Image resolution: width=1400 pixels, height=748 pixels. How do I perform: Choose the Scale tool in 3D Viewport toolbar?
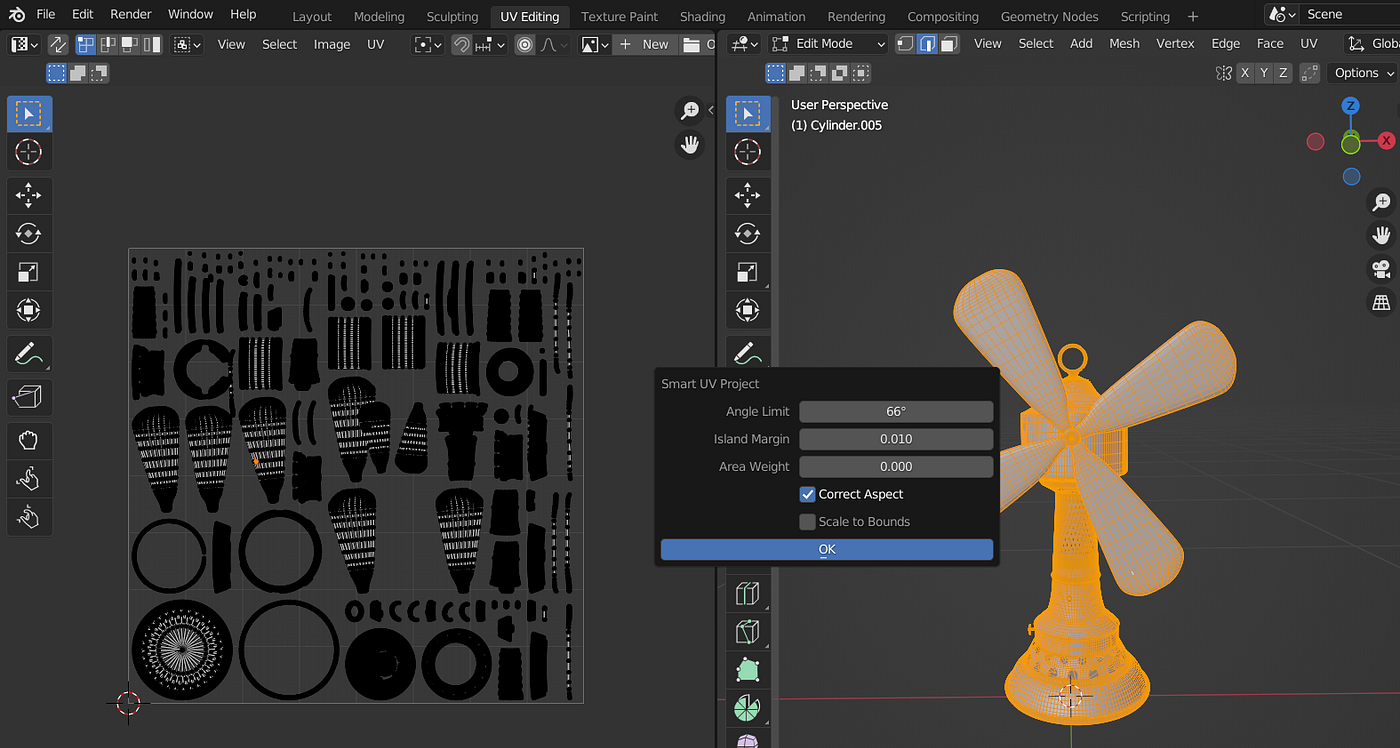747,272
